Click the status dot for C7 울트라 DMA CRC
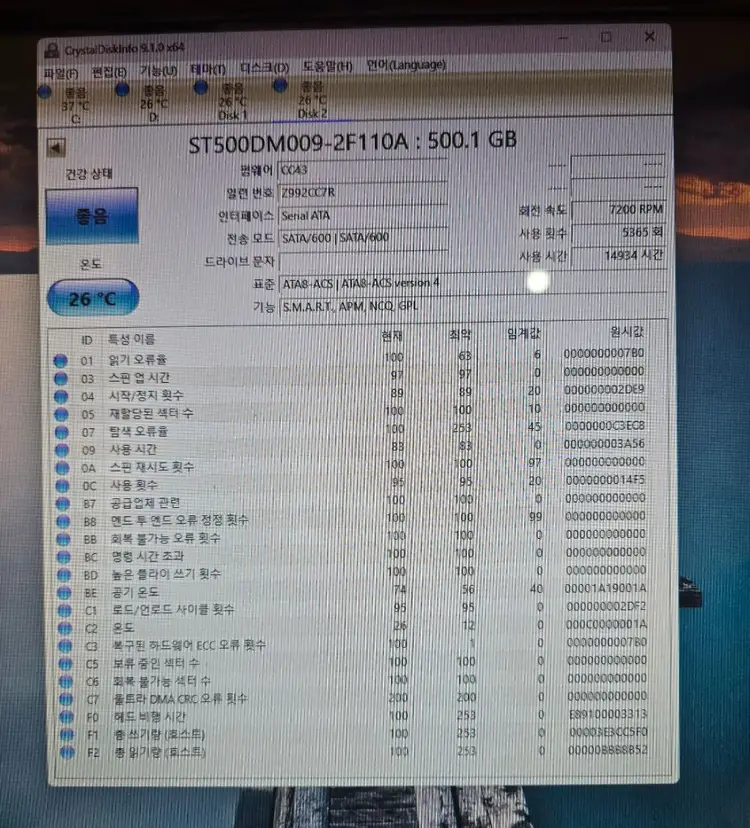Viewport: 750px width, 828px height. [66, 700]
